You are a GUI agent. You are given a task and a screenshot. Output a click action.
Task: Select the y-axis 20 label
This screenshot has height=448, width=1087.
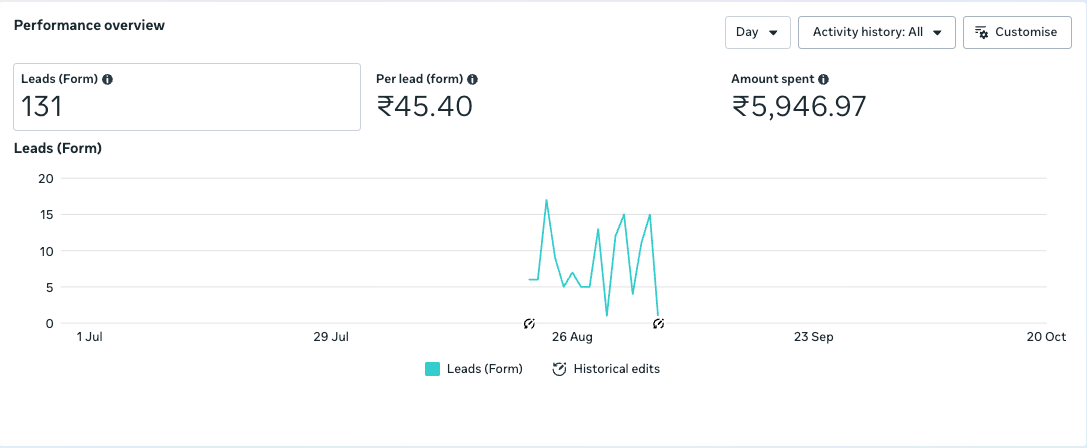click(x=45, y=178)
